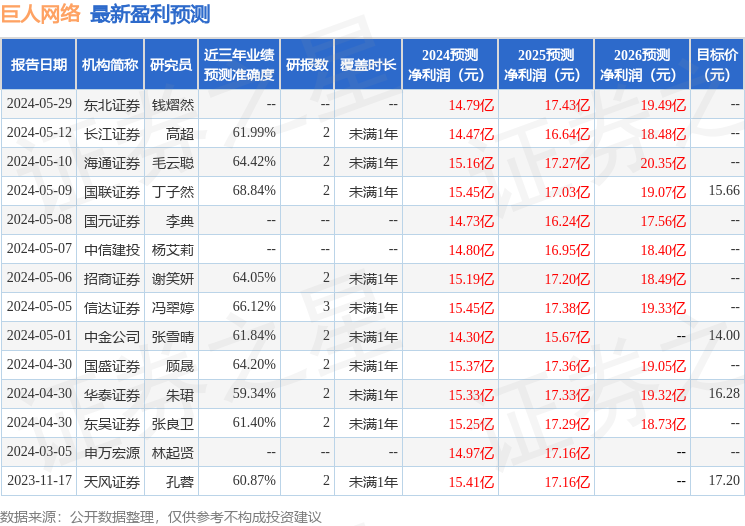Screen dimensions: 745x526
Task: Click the 华泰证券 institution cell
Action: (112, 395)
